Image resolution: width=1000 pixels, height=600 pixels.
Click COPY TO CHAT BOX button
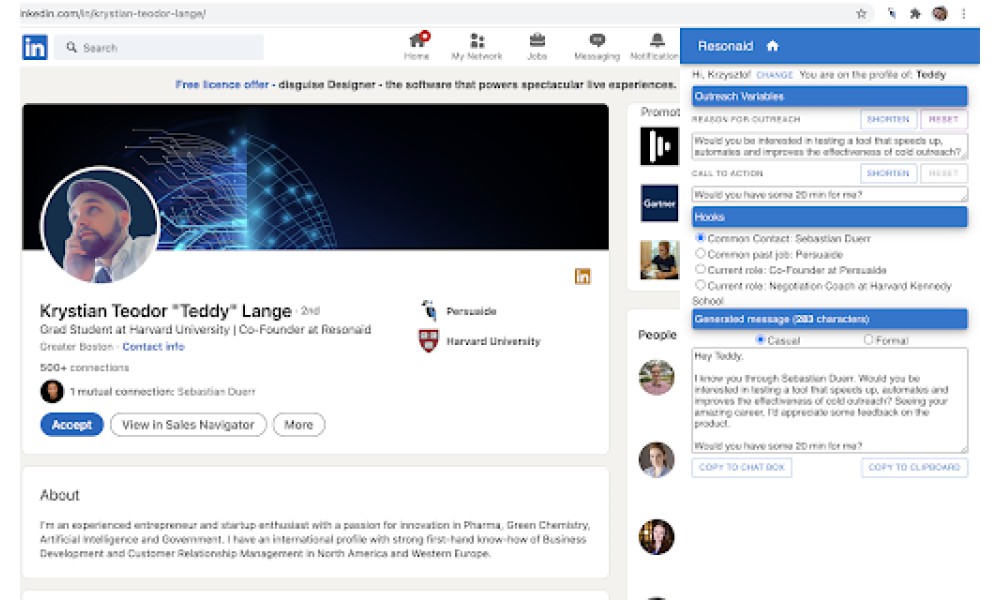[742, 467]
